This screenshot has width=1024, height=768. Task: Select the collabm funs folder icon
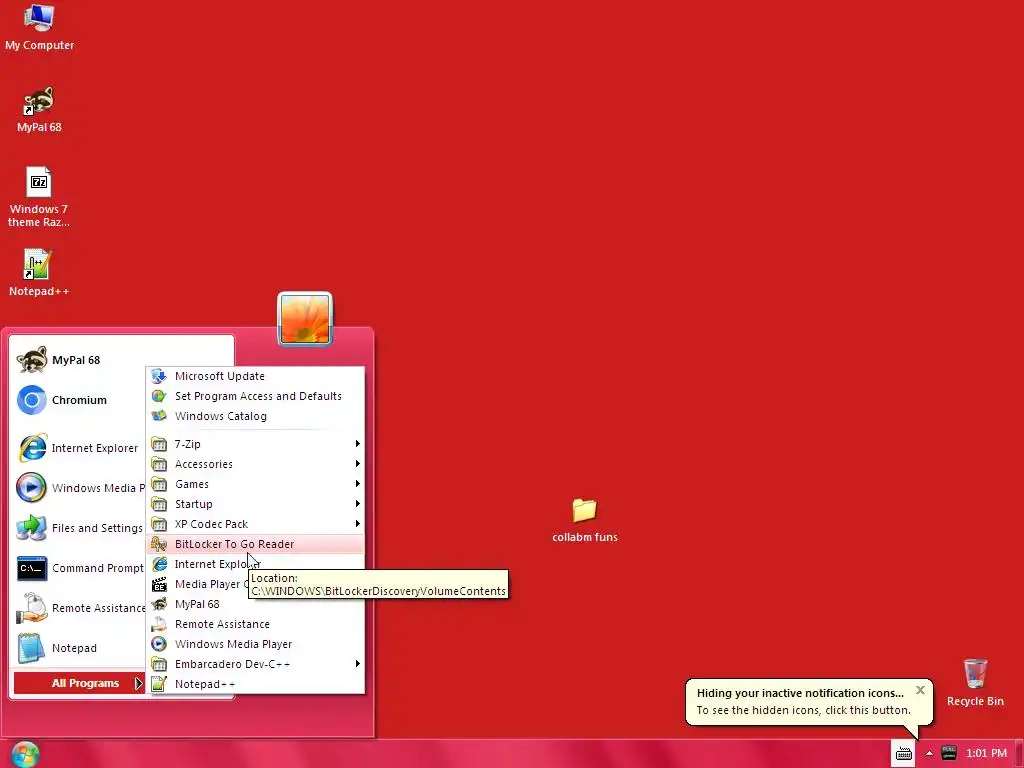584,520
